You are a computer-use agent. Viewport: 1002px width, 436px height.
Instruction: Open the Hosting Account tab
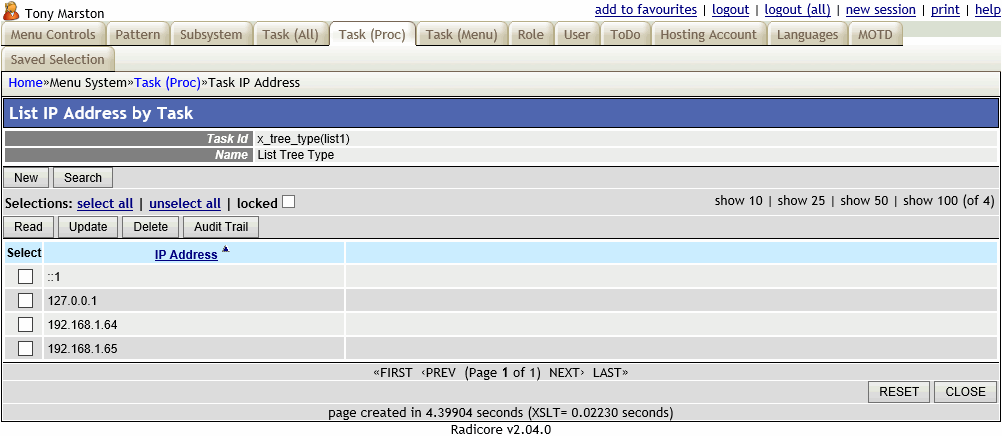pyautogui.click(x=708, y=35)
